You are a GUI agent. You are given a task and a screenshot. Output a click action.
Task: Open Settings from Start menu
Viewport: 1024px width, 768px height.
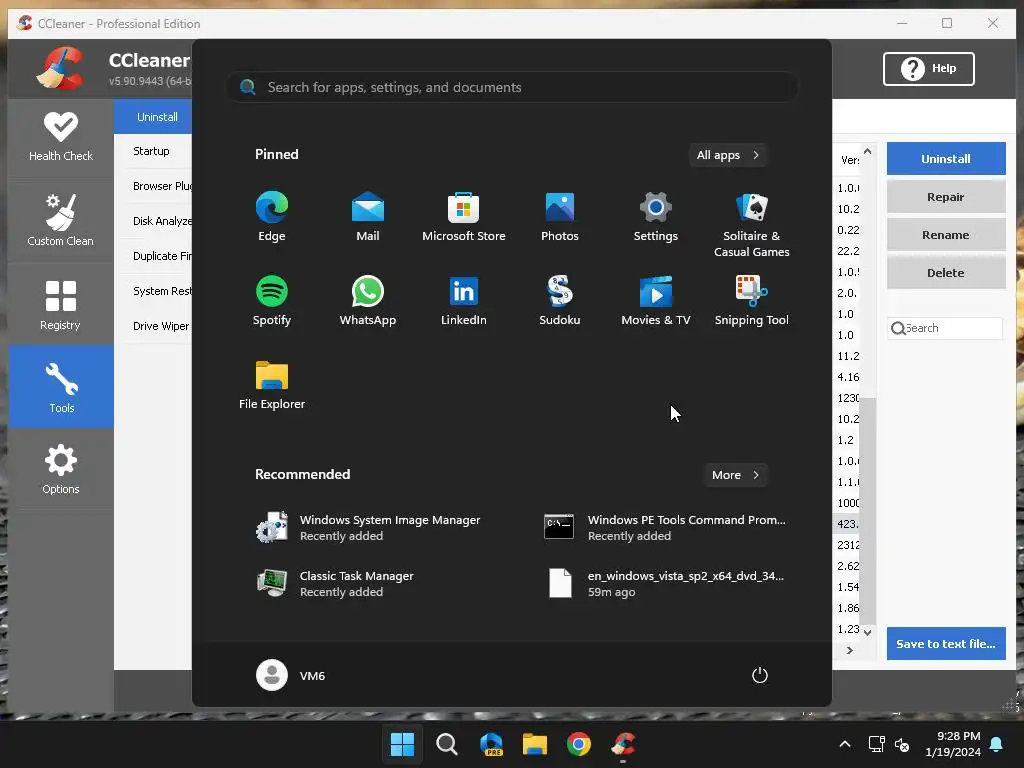(x=656, y=217)
